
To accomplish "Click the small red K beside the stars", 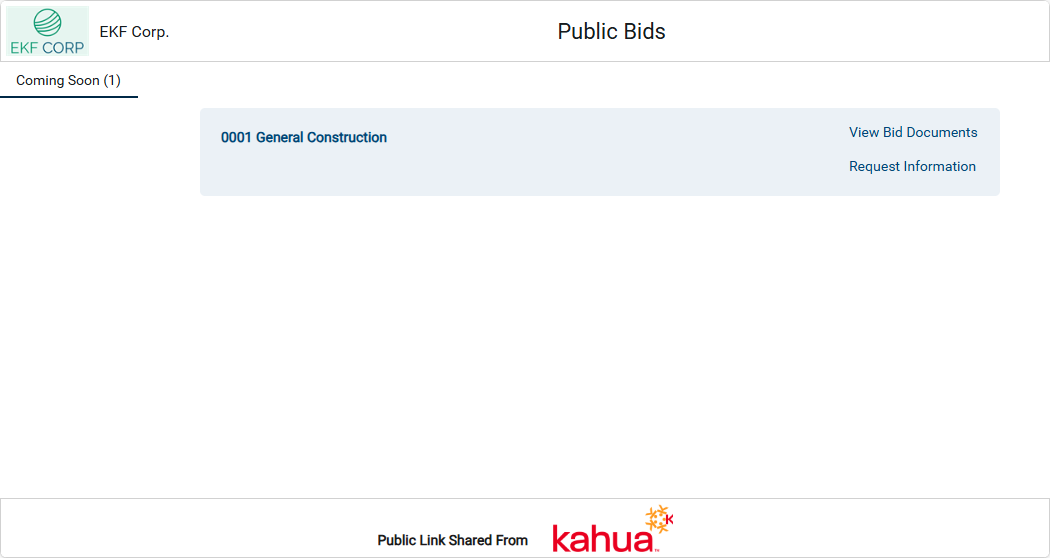I will coord(669,519).
